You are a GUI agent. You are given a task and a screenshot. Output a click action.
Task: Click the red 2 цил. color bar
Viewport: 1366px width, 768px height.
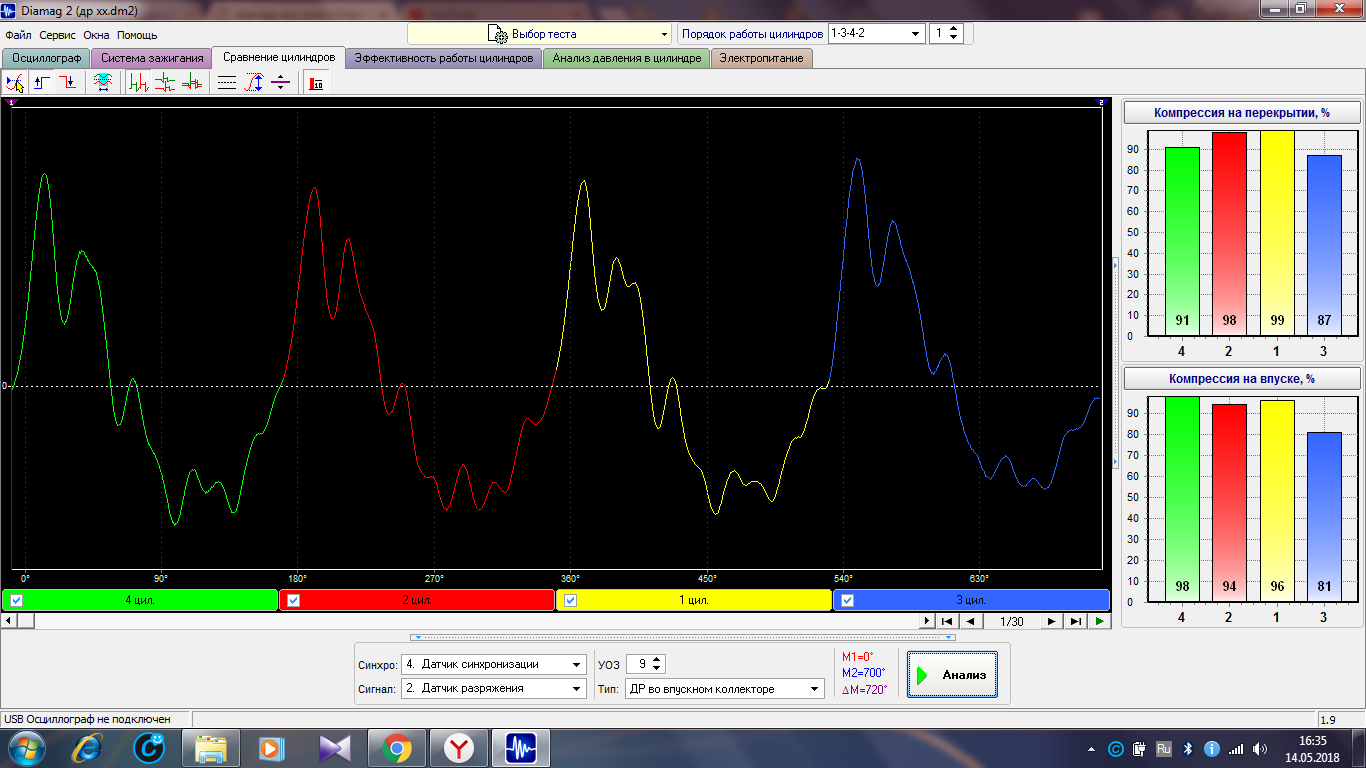(x=417, y=600)
